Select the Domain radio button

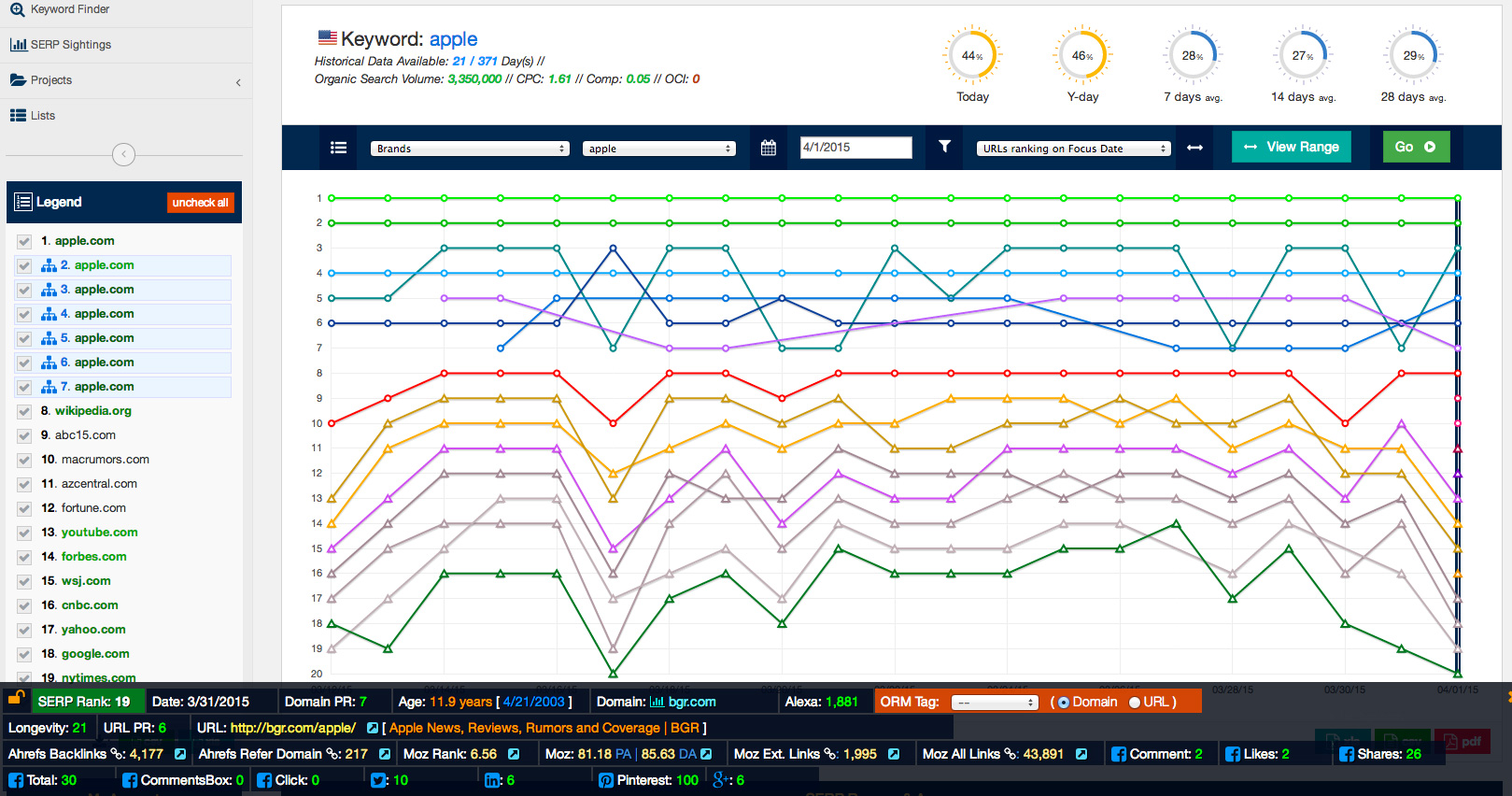pos(1063,703)
